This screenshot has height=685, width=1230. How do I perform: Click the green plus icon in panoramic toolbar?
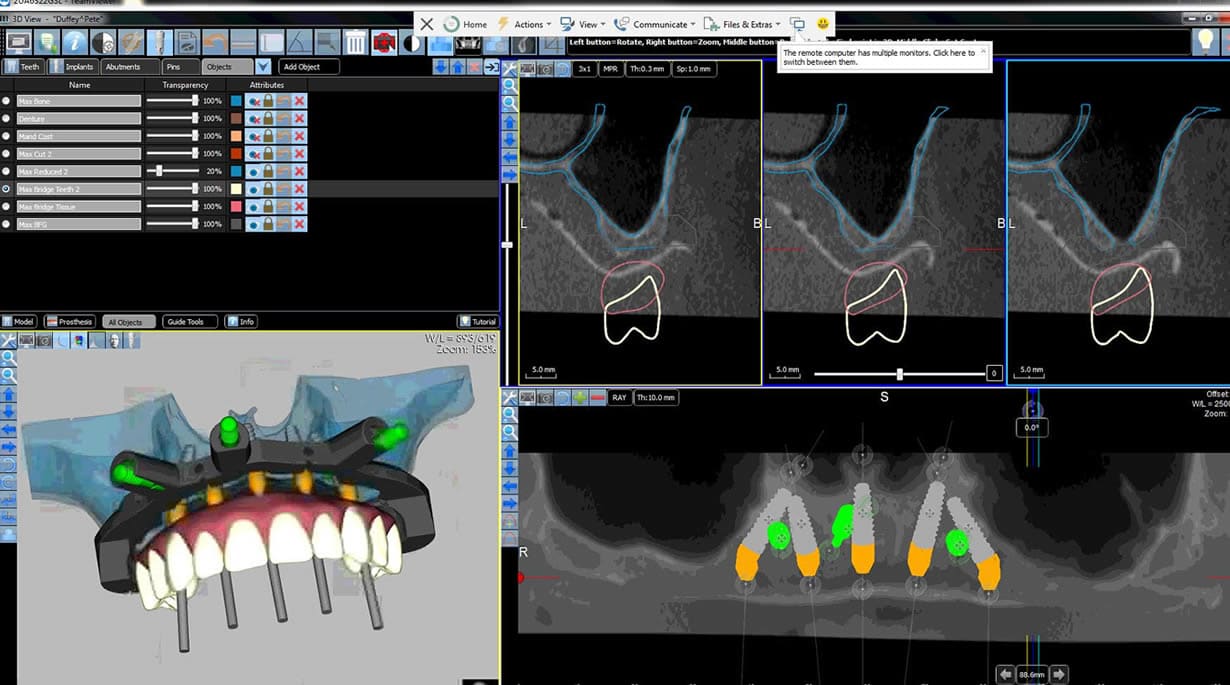pos(579,398)
